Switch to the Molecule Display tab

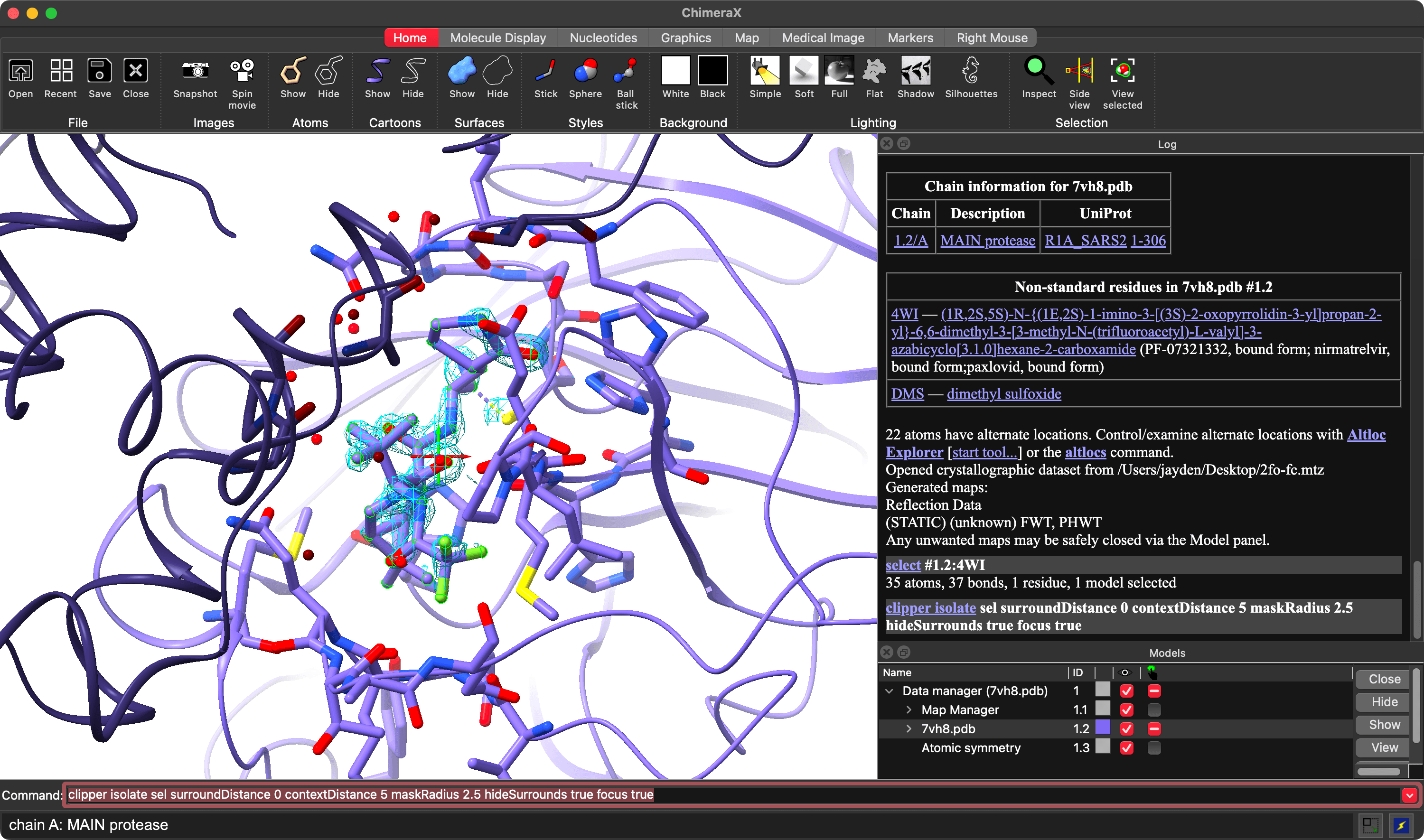click(x=497, y=38)
